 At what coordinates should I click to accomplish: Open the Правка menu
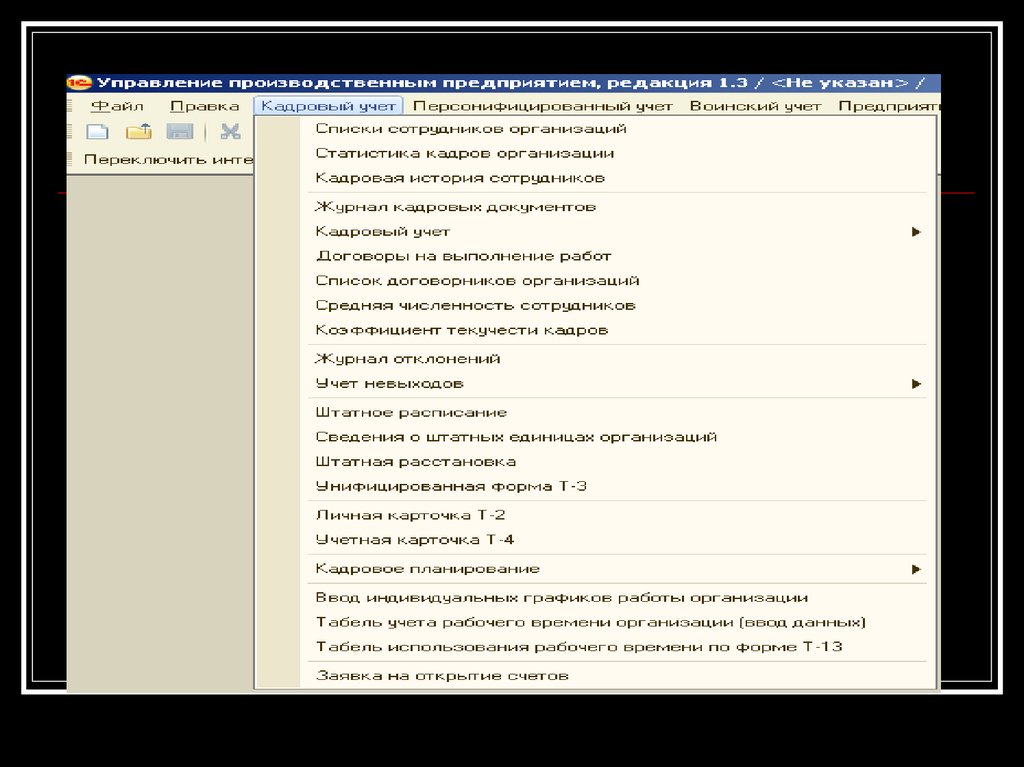(204, 106)
